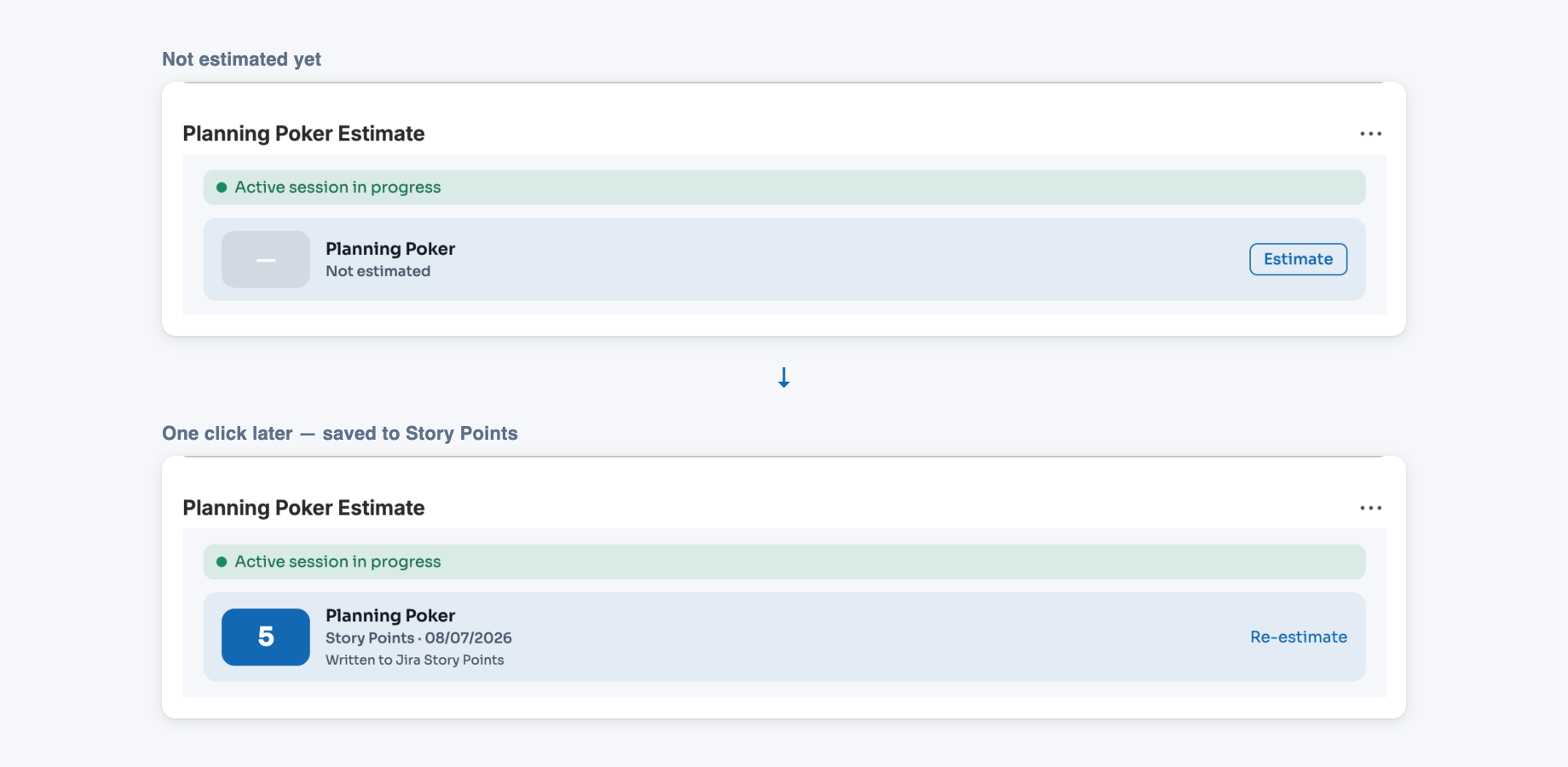Click the 'Not estimated' status text

tap(378, 271)
